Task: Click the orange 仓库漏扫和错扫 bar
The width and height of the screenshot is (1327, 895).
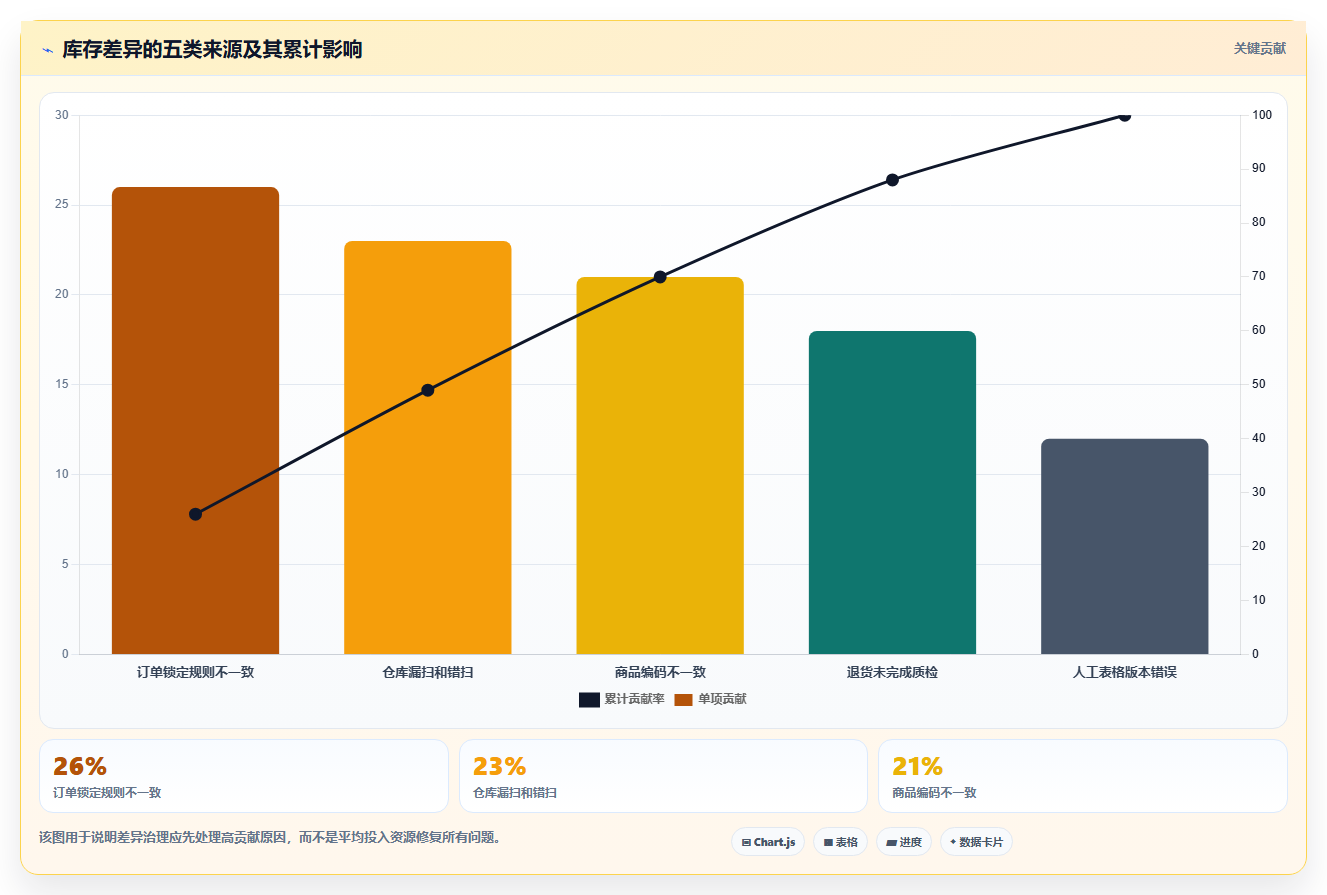Action: coord(427,447)
